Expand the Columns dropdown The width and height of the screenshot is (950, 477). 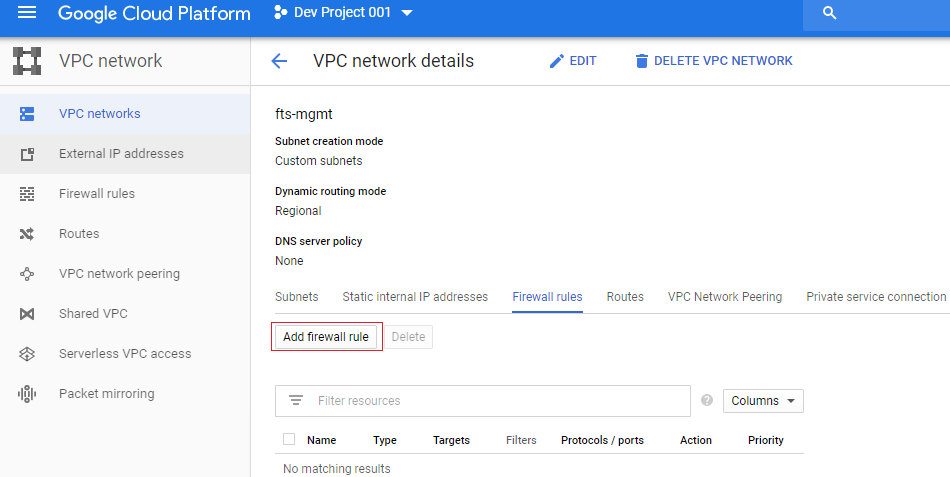point(763,401)
